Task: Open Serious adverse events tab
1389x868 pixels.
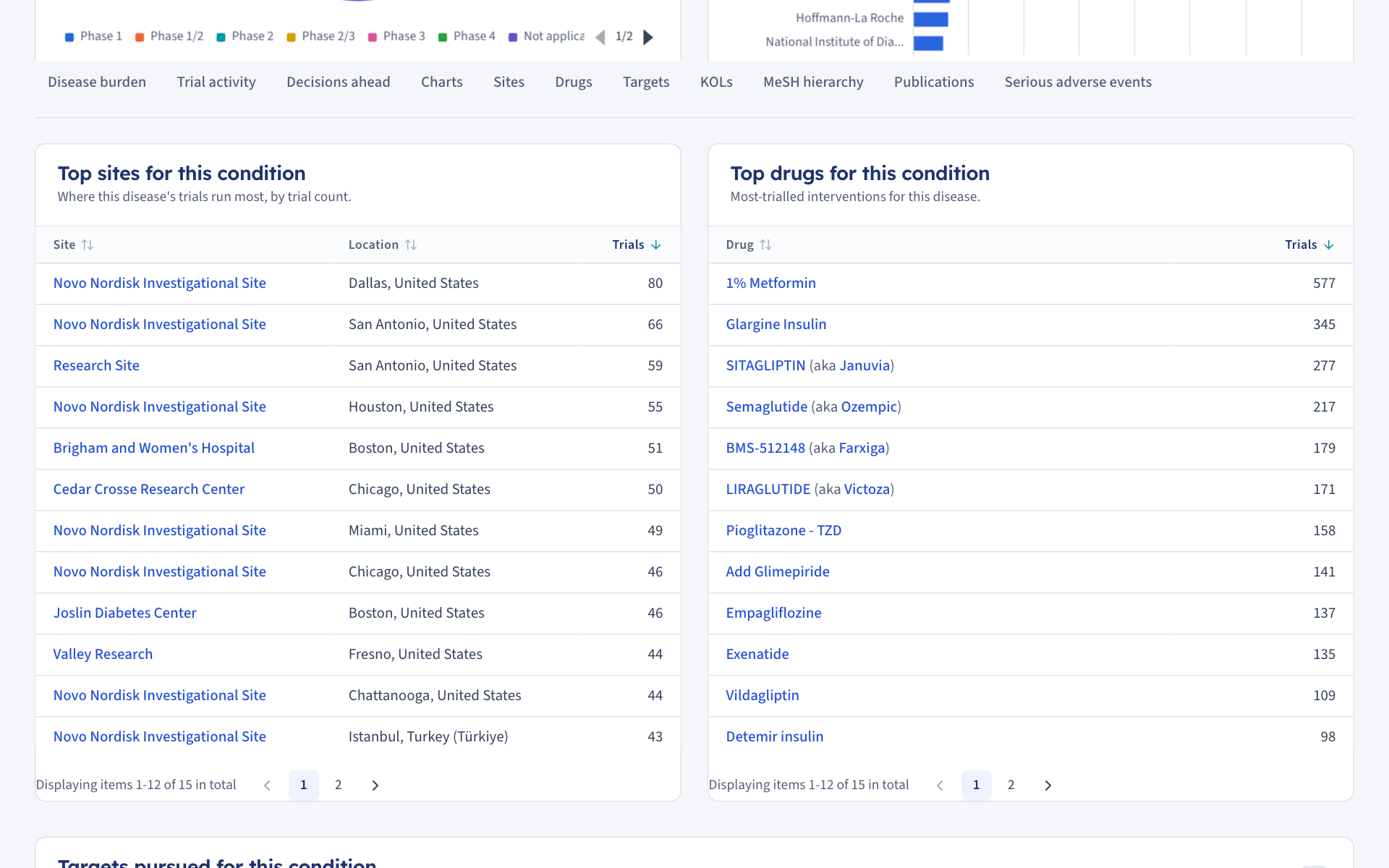Action: point(1078,82)
